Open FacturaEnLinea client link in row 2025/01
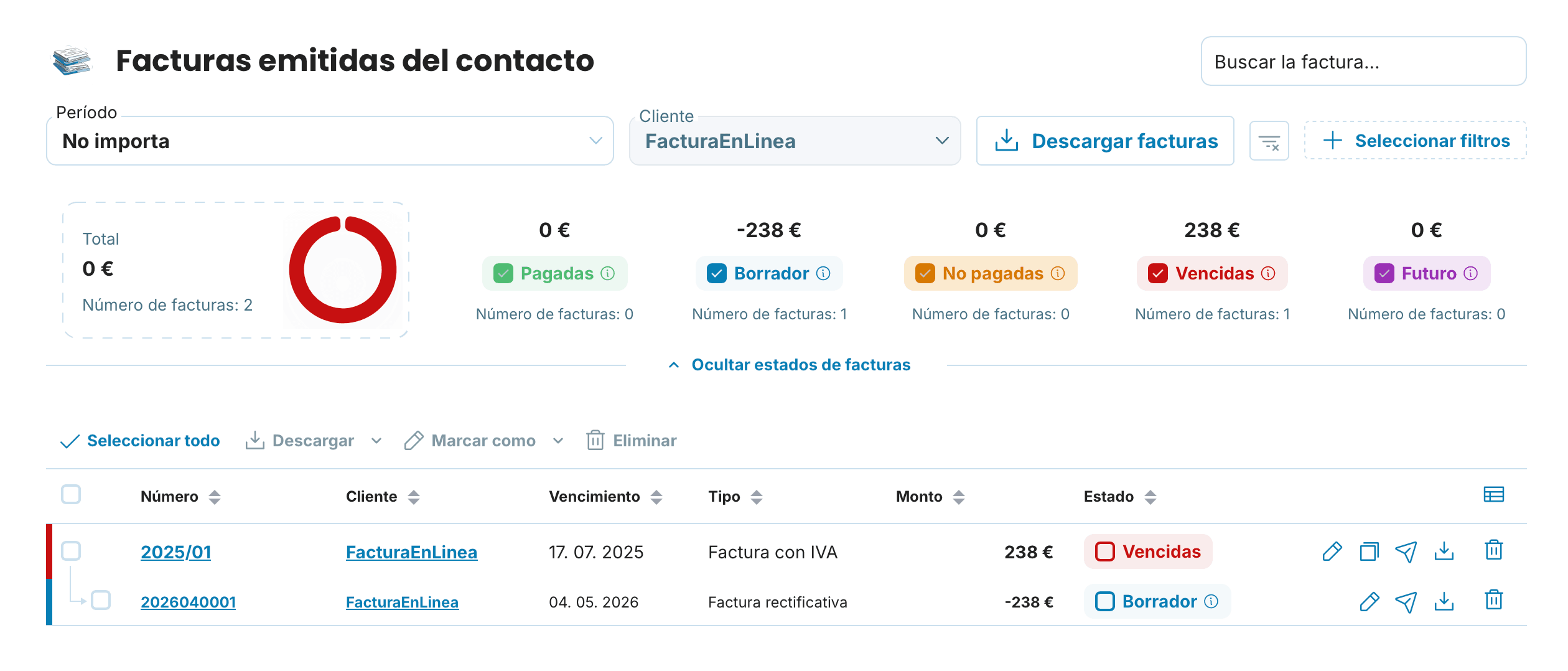The image size is (1568, 671). [x=411, y=552]
